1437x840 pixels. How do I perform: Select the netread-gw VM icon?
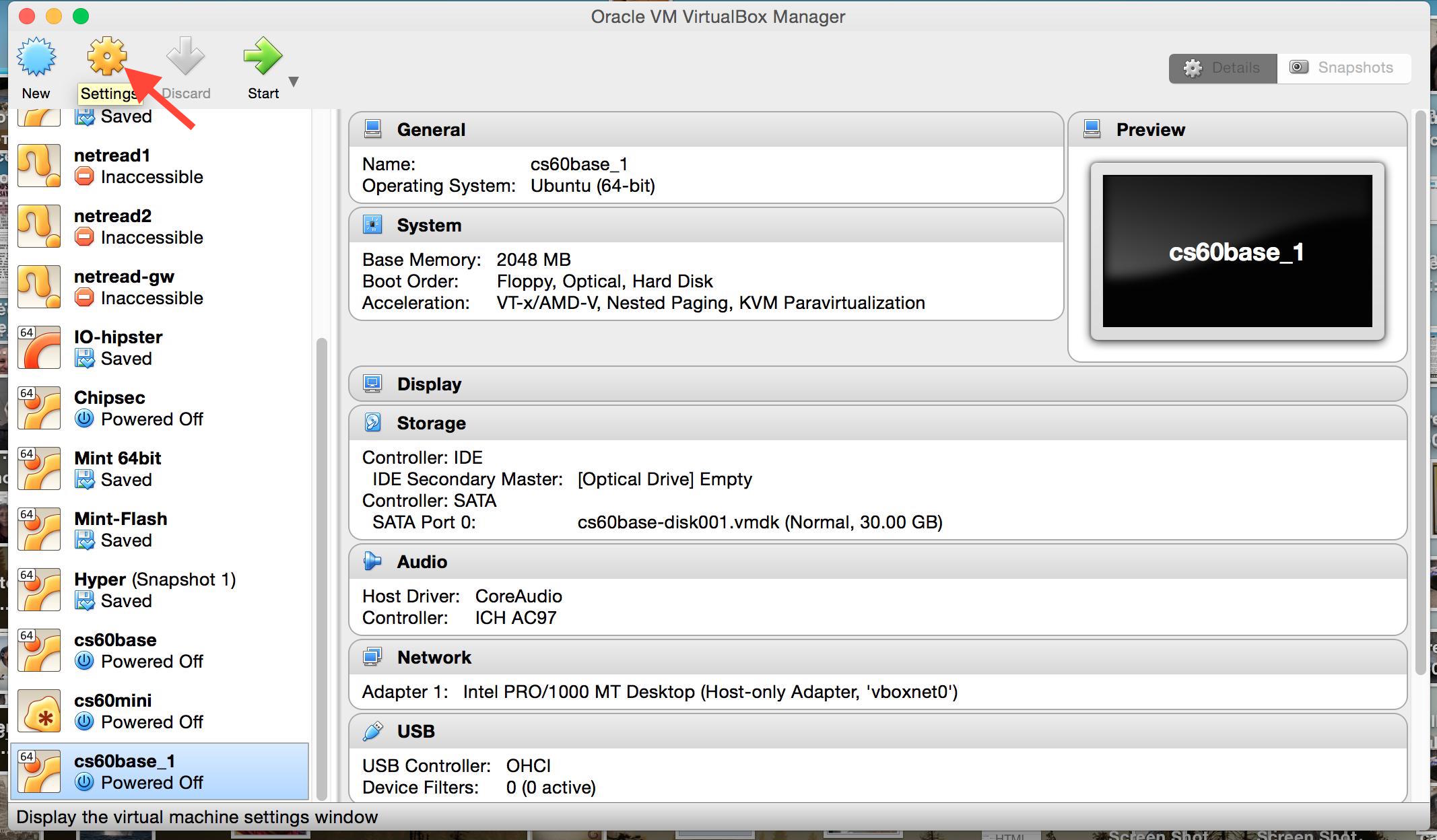(38, 287)
